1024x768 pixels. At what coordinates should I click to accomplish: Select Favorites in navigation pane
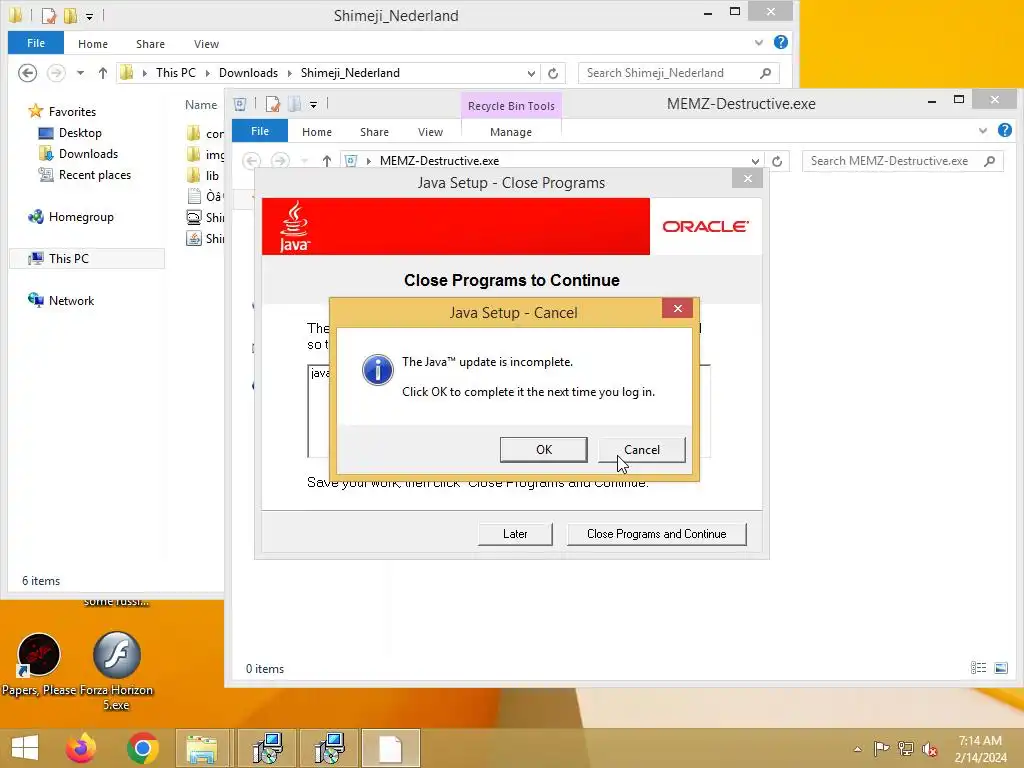click(72, 112)
